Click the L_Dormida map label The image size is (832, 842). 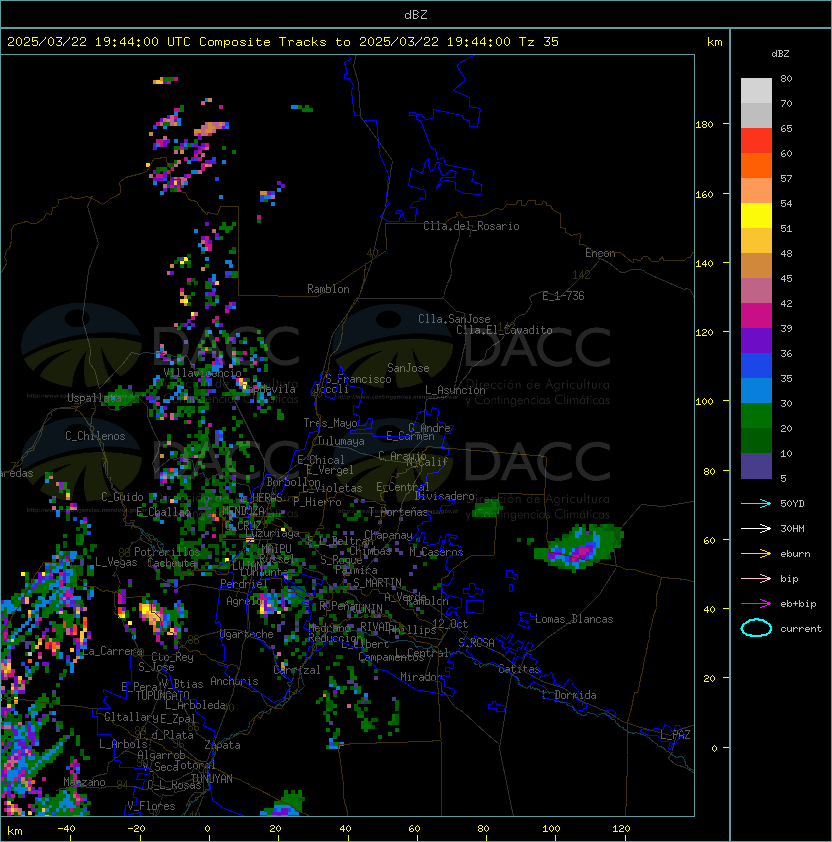click(x=569, y=695)
